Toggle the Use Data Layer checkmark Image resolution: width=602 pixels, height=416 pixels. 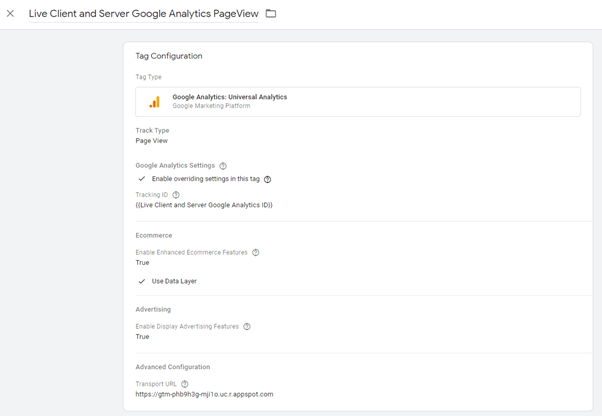(x=142, y=281)
